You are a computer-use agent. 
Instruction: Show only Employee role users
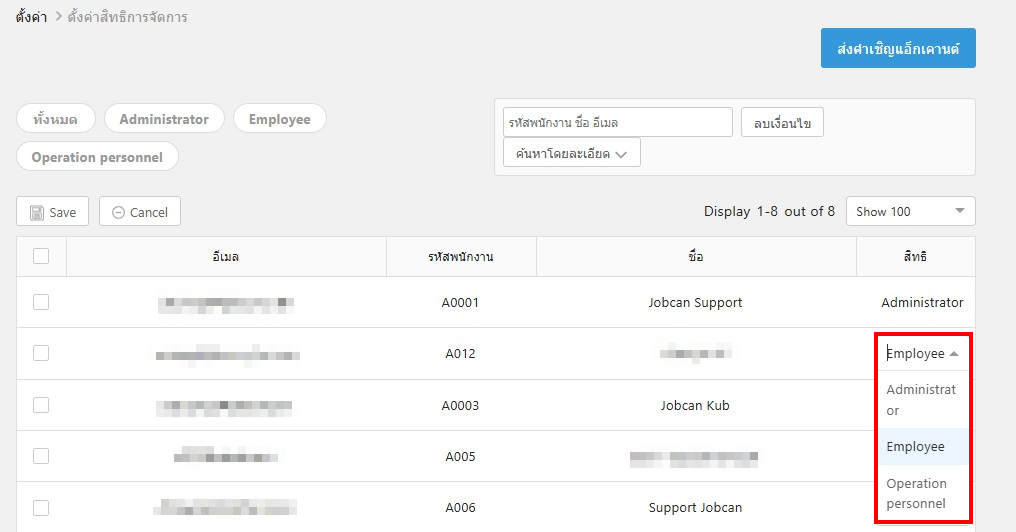(279, 119)
